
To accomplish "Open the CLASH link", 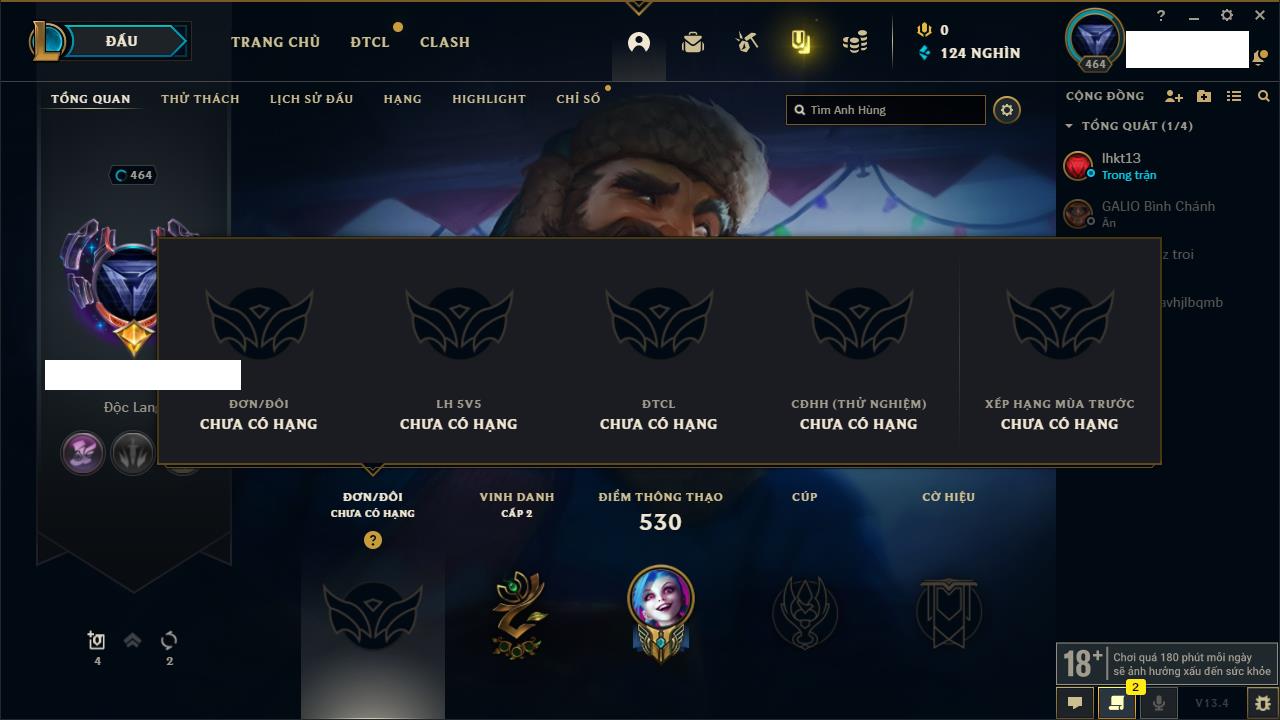I will [445, 42].
